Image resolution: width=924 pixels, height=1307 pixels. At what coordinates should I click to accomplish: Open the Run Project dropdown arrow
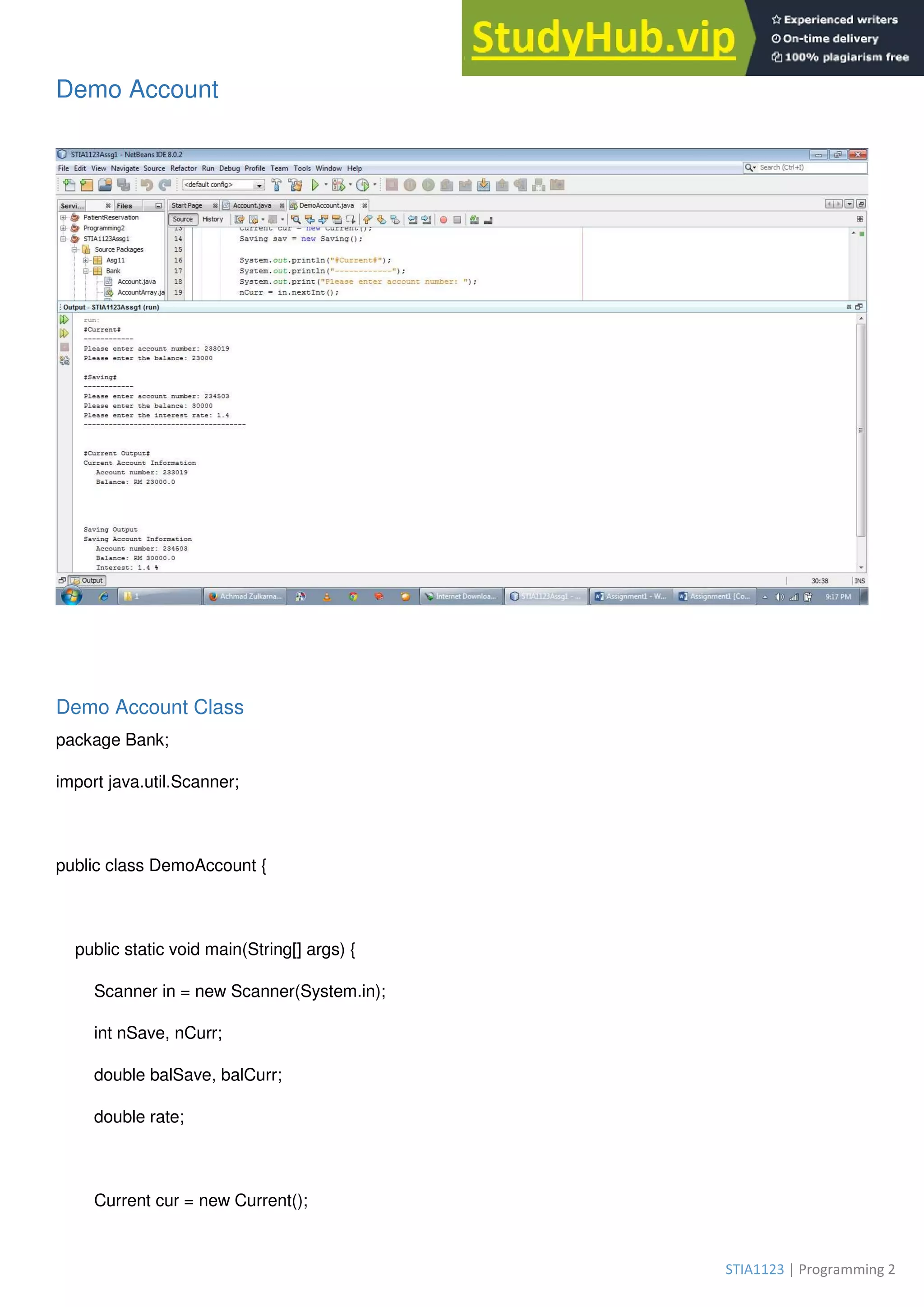(326, 185)
